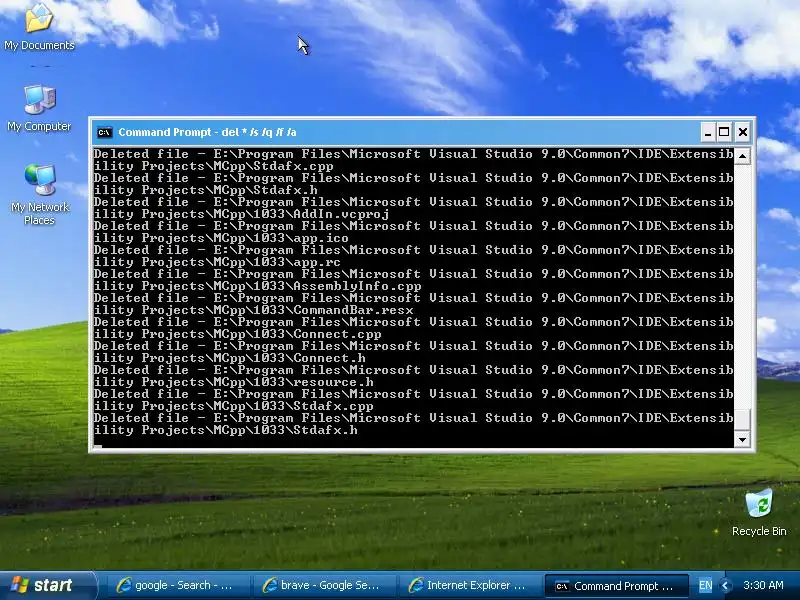Click Command Prompt title text 'del * /s /q /f /a'
This screenshot has height=600, width=800.
coord(259,132)
